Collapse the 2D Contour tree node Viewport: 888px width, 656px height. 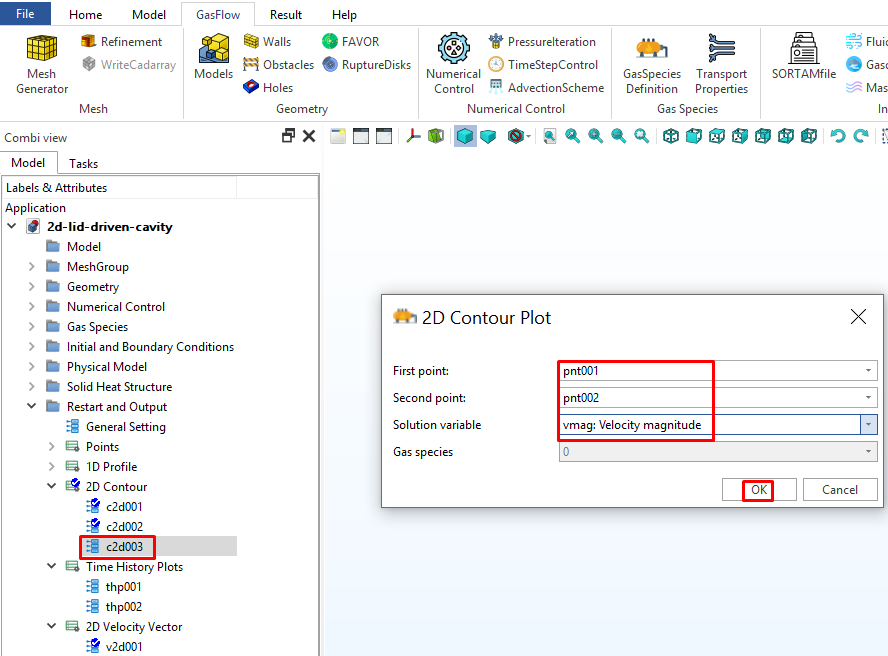coord(51,487)
